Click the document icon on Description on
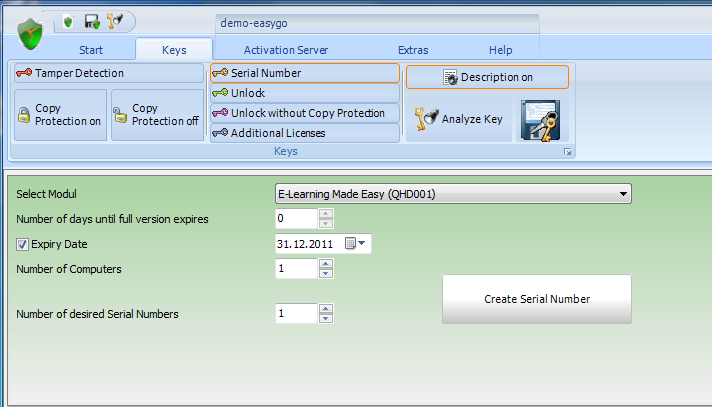The width and height of the screenshot is (712, 407). [x=450, y=77]
